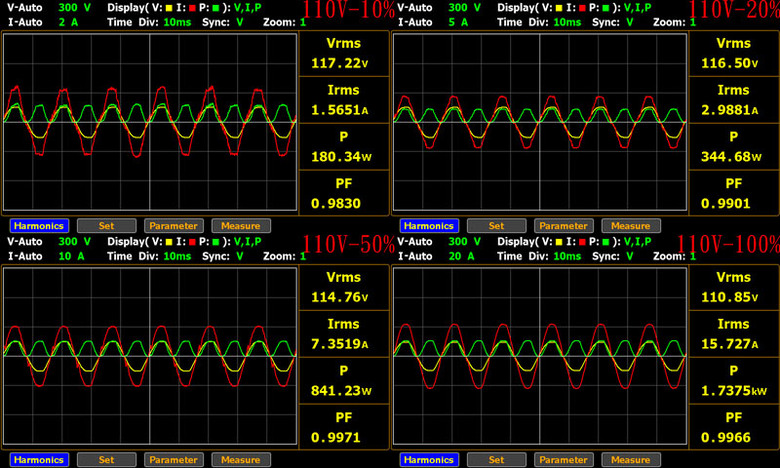Click power factor value 0.9901
The height and width of the screenshot is (468, 780).
pyautogui.click(x=726, y=203)
